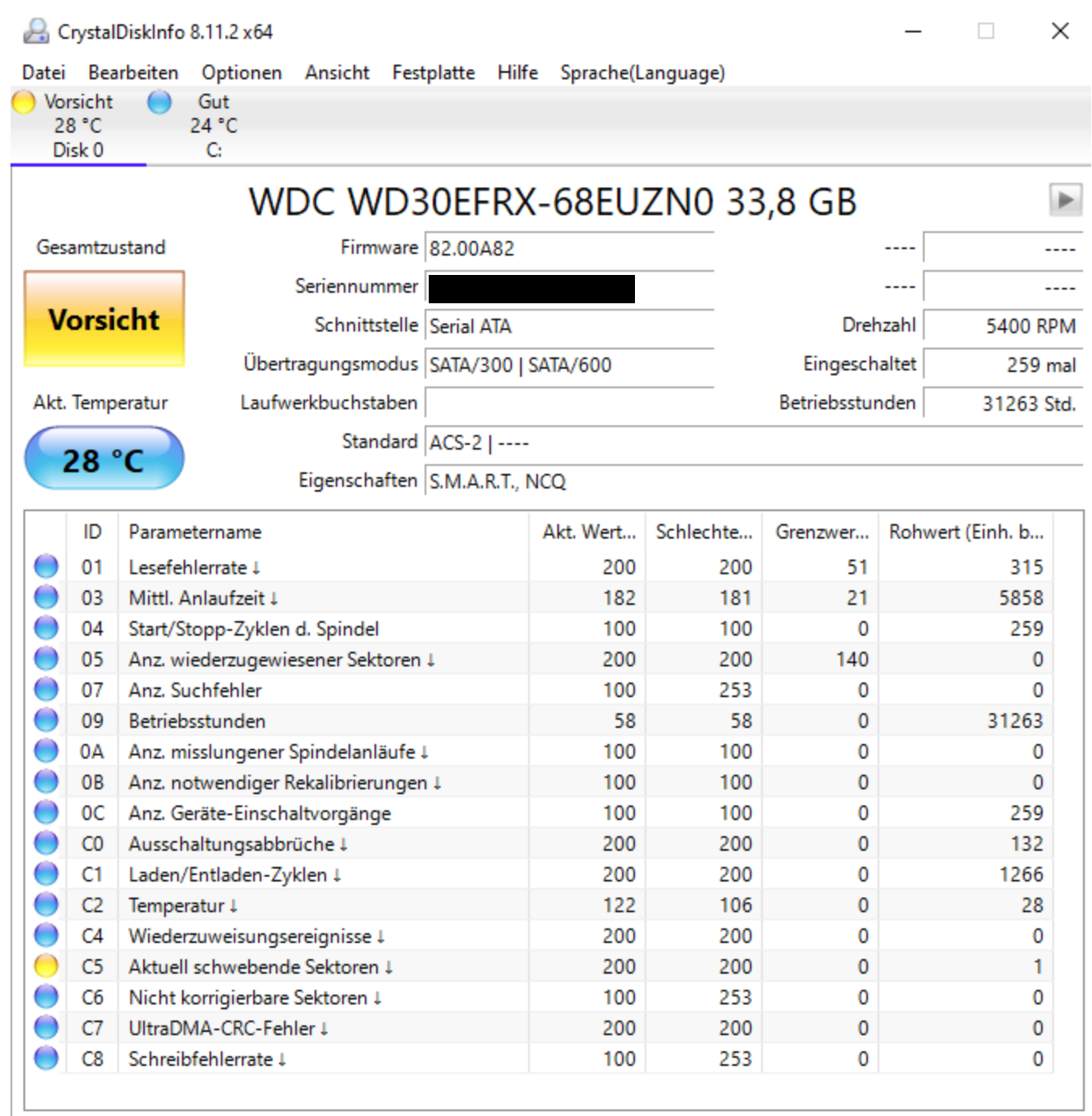Open the Bearbeiten menu
The height and width of the screenshot is (1116, 1092).
coord(133,73)
